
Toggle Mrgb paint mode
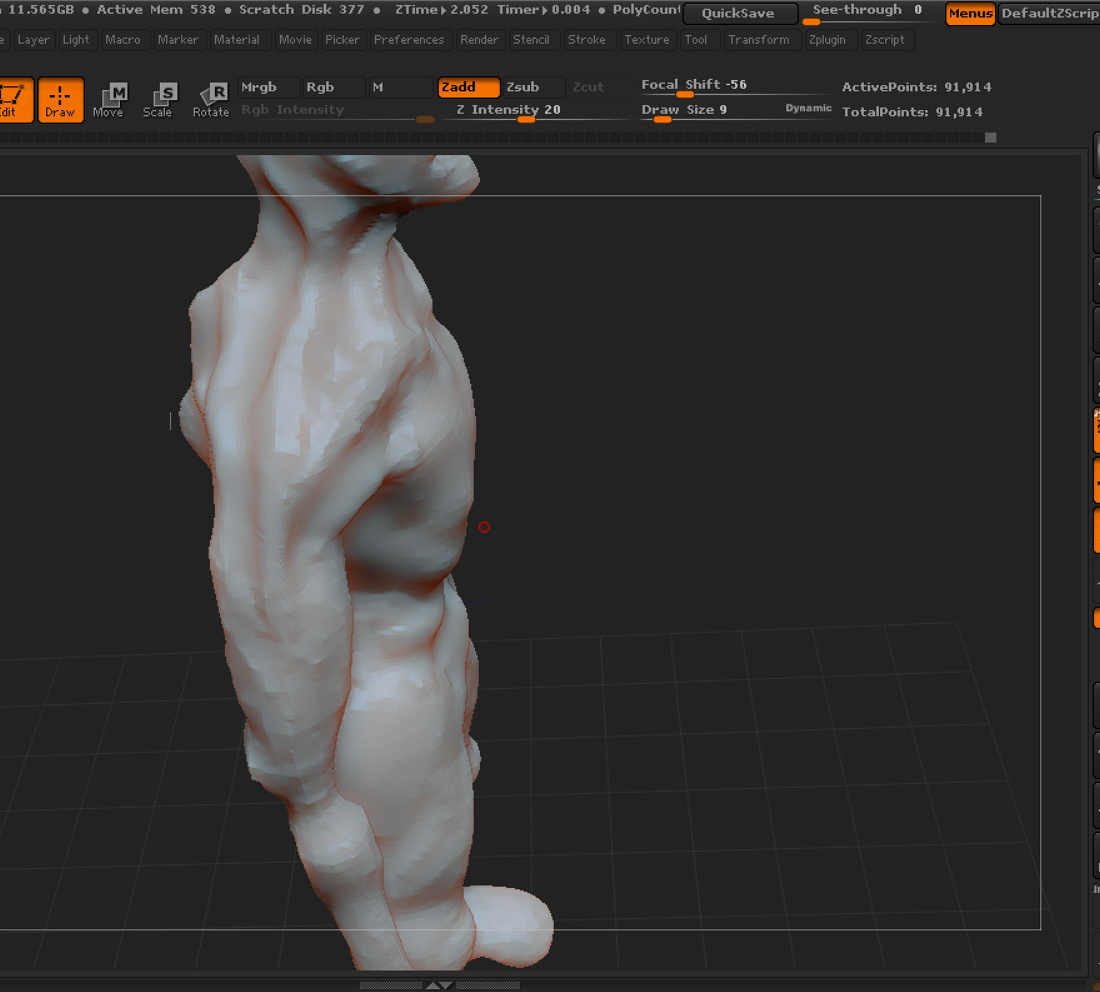pyautogui.click(x=267, y=87)
